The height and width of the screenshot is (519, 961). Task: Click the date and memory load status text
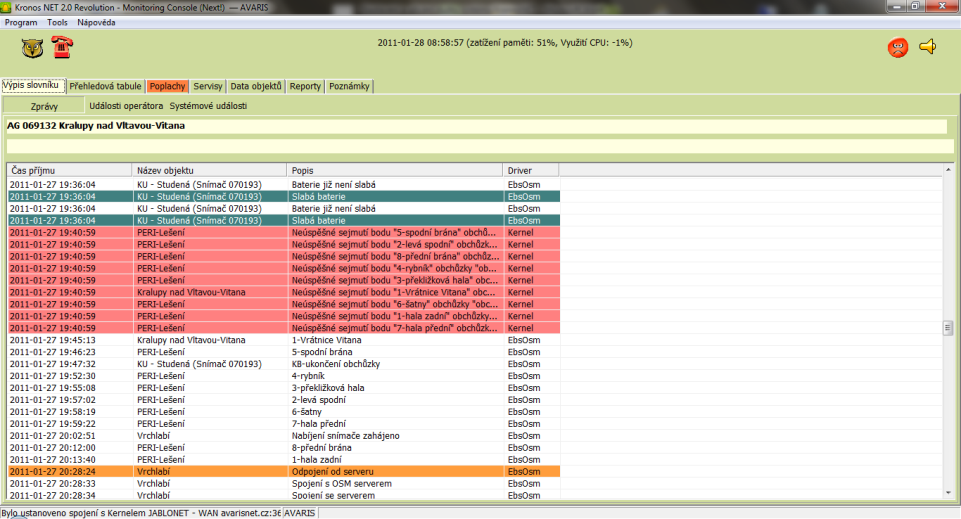(505, 43)
